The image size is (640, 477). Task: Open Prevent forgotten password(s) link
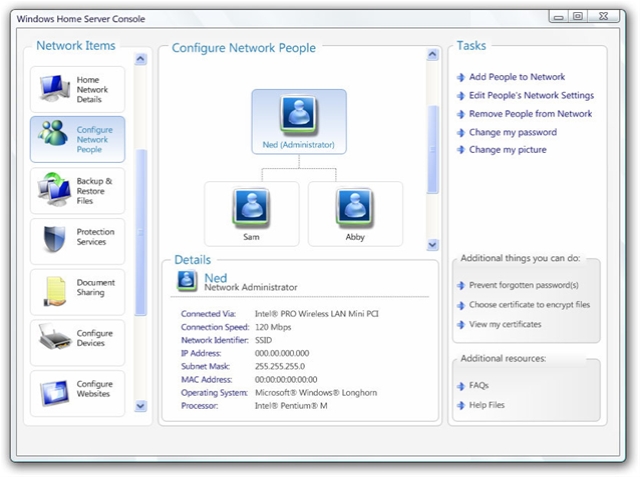click(524, 285)
